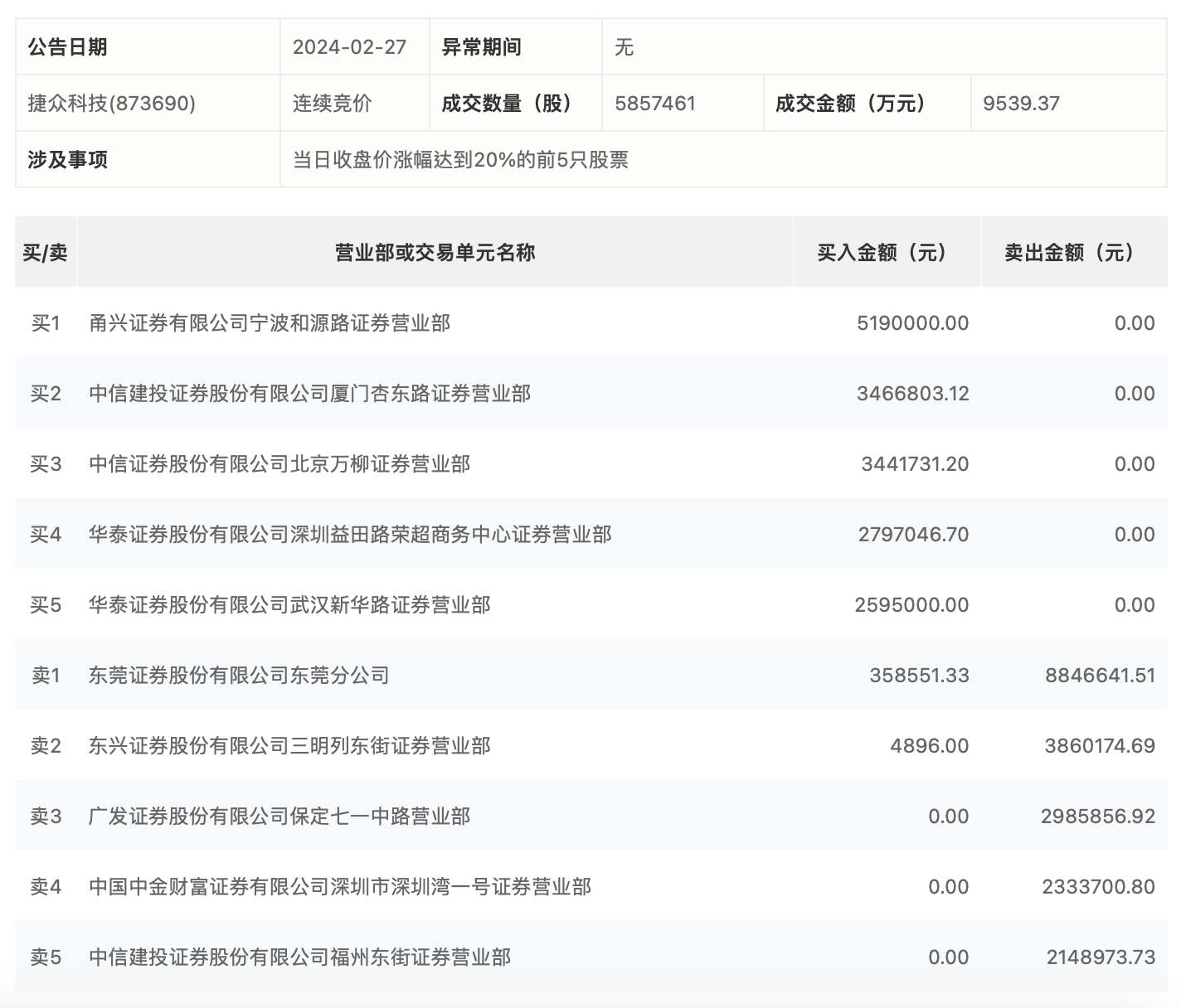Click the 涉及事项 label
Image resolution: width=1181 pixels, height=1008 pixels.
(x=67, y=159)
